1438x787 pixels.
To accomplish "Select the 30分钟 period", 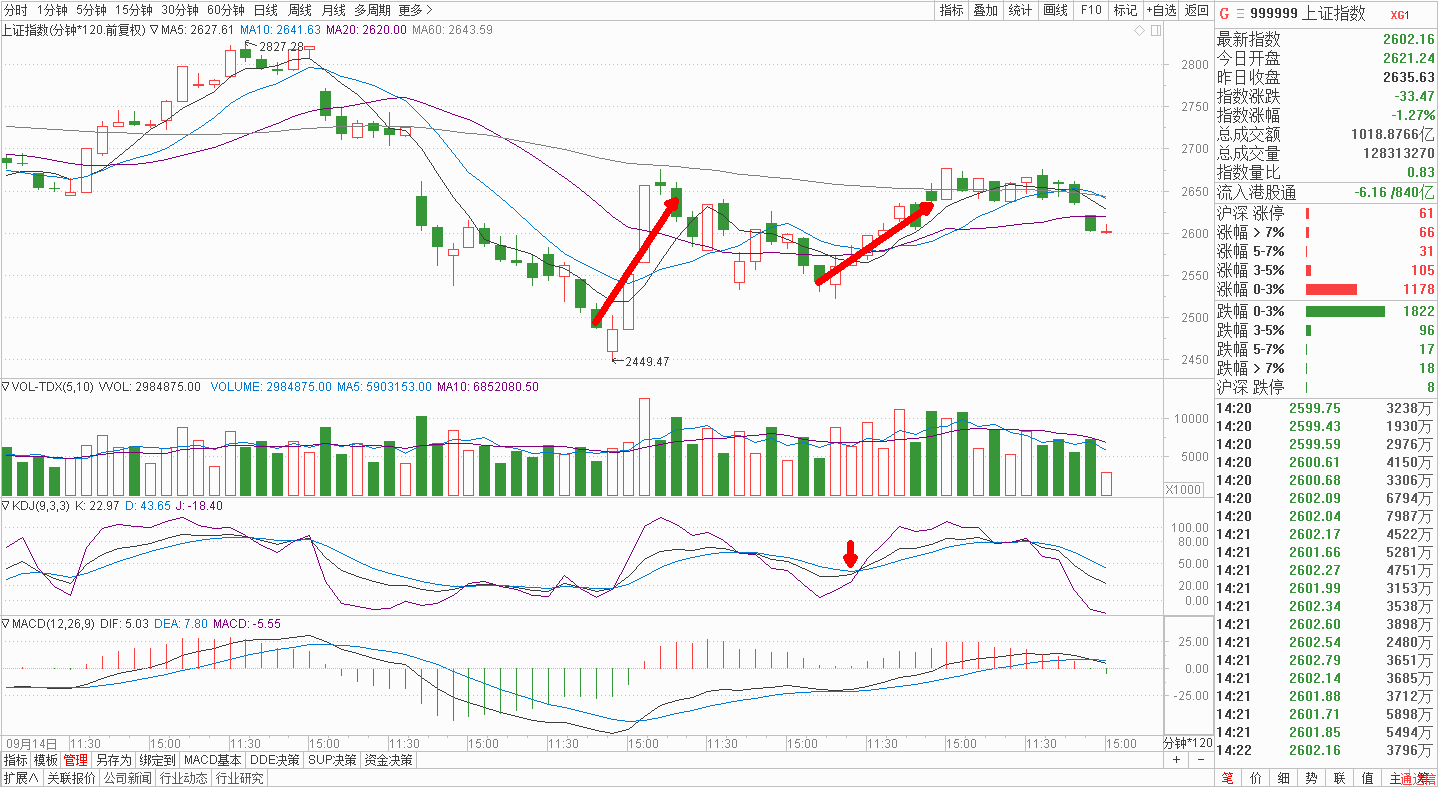I will [180, 10].
